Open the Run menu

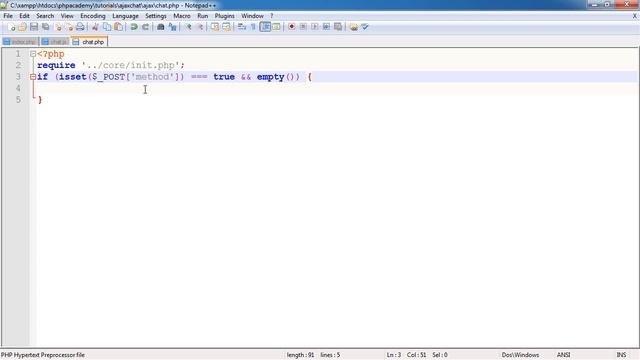[202, 16]
